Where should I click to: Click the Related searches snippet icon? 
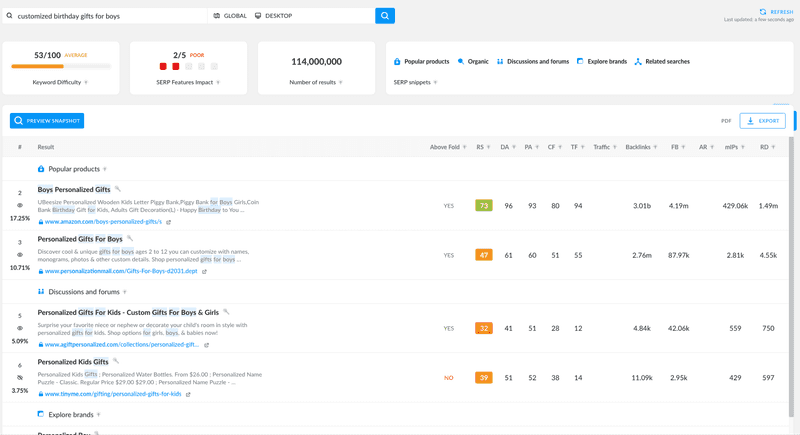638,61
